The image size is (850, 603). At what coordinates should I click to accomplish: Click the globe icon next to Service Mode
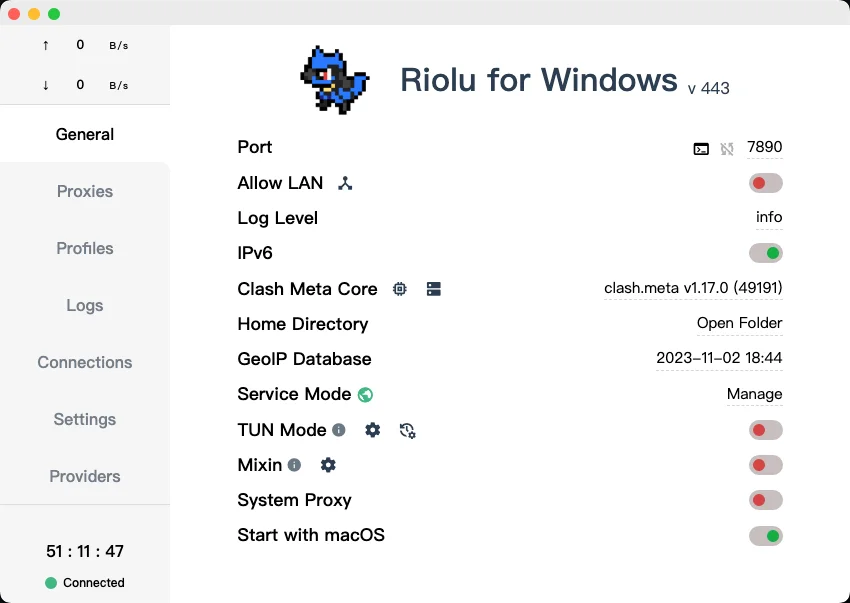coord(365,394)
